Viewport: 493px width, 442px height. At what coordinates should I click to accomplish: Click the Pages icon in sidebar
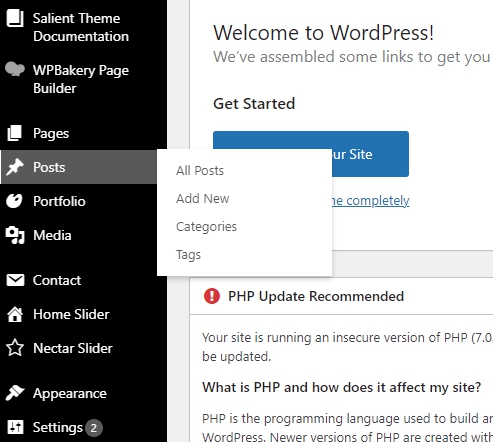[15, 133]
